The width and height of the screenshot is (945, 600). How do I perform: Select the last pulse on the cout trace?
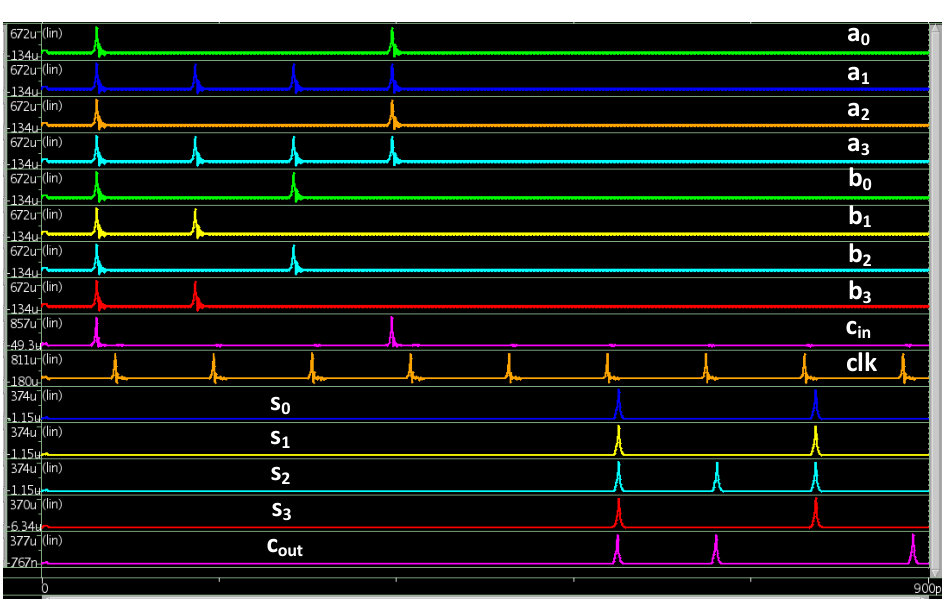[913, 549]
